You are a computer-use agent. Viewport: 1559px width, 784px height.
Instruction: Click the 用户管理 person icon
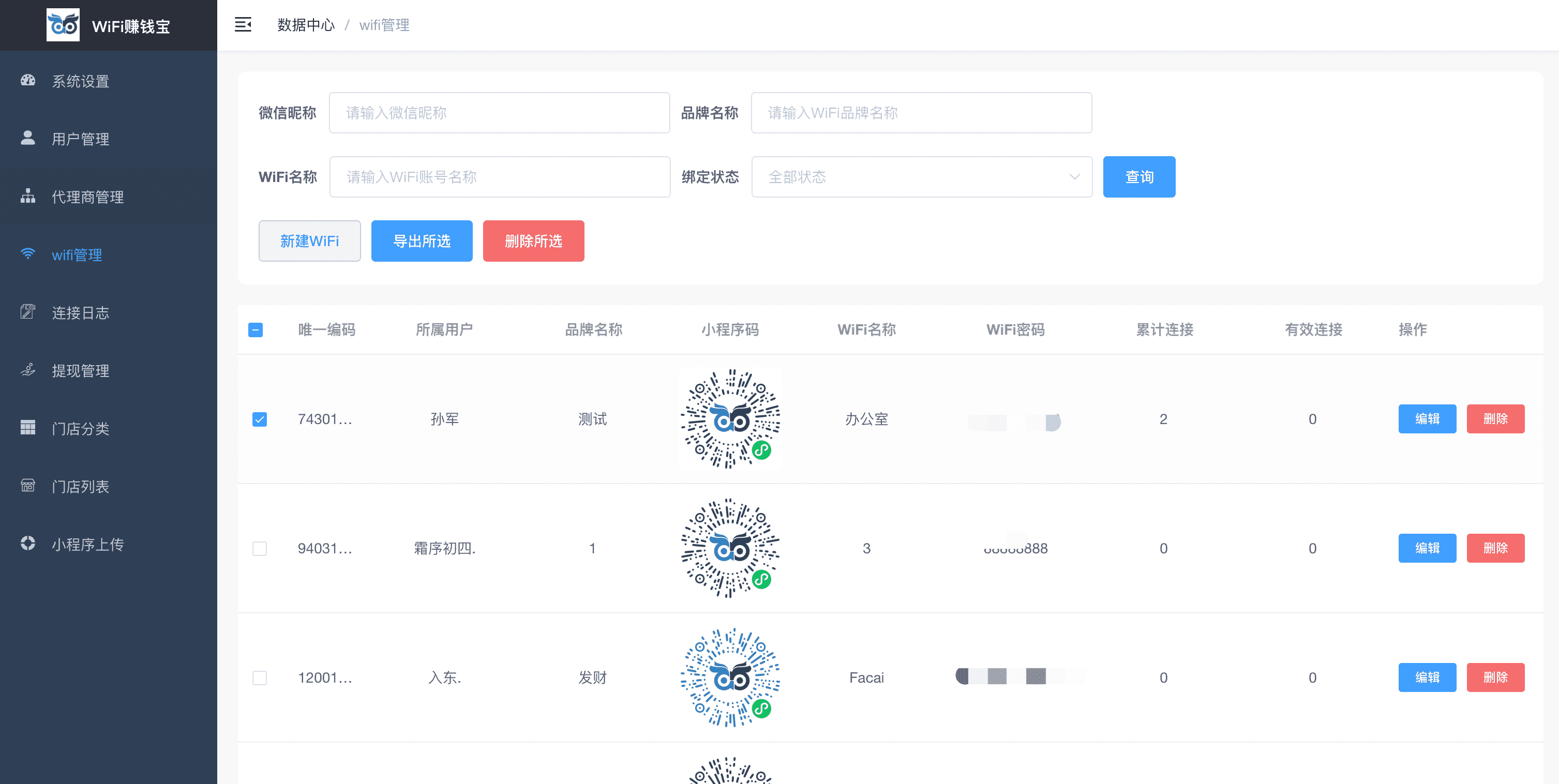pyautogui.click(x=28, y=138)
